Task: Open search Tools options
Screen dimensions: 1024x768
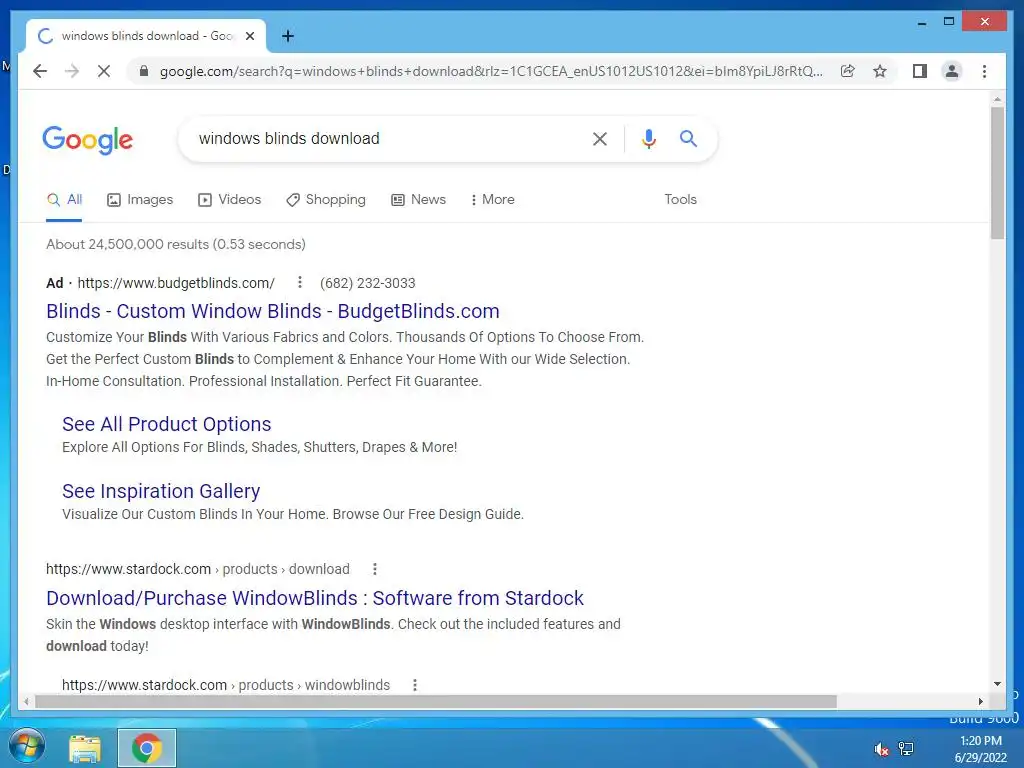Action: pos(680,199)
